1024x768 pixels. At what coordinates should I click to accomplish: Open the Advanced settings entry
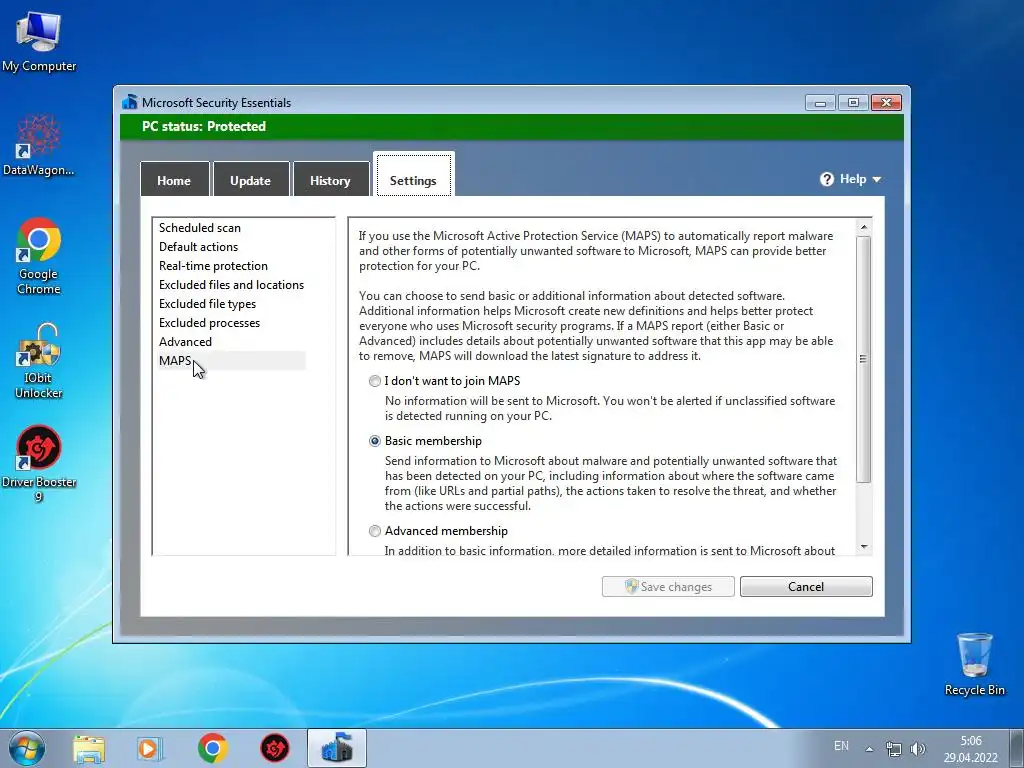pyautogui.click(x=185, y=342)
